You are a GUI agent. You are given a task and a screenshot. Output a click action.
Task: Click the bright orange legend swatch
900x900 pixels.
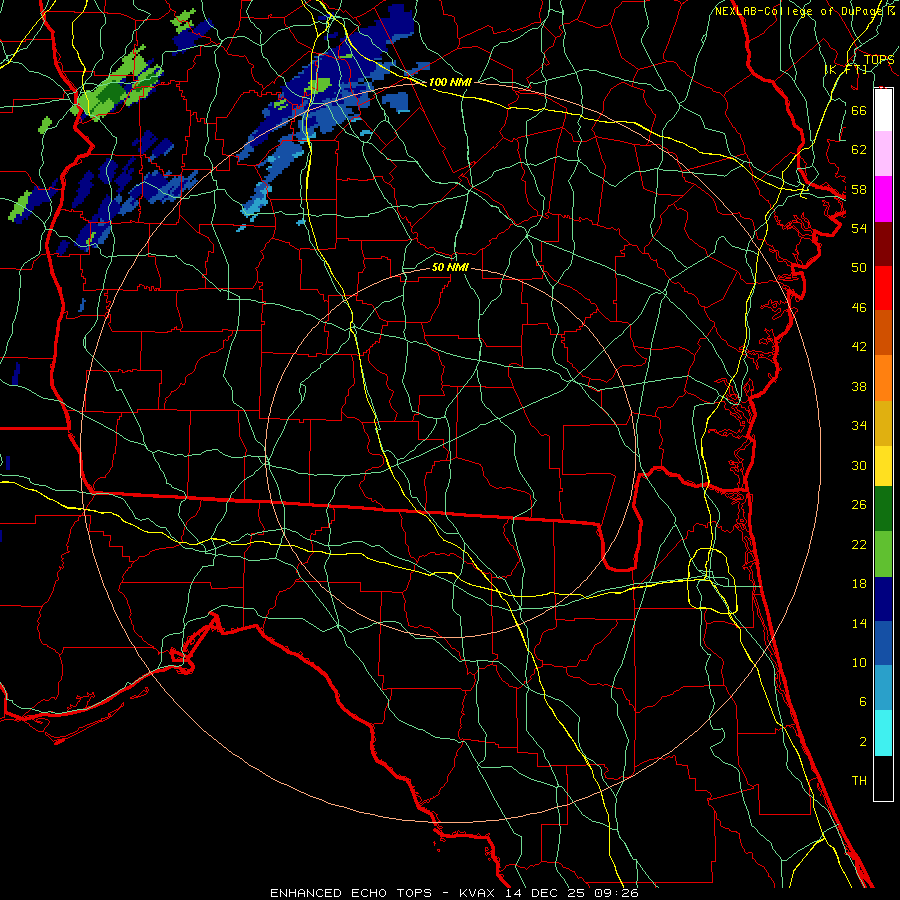[x=883, y=378]
